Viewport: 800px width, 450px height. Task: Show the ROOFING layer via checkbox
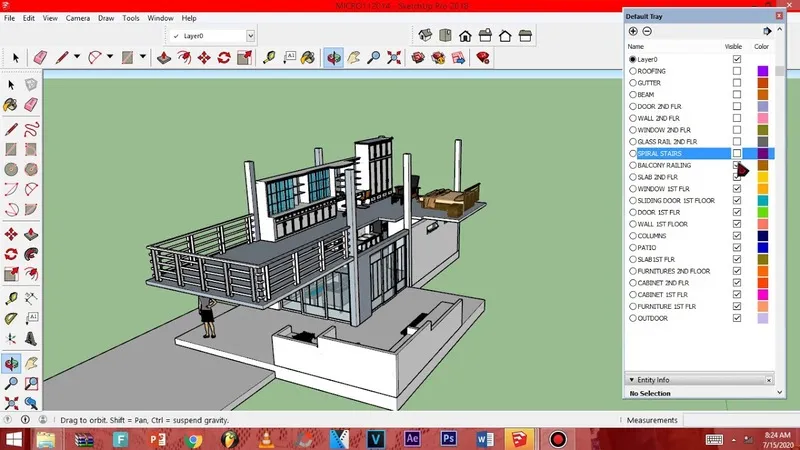point(737,71)
